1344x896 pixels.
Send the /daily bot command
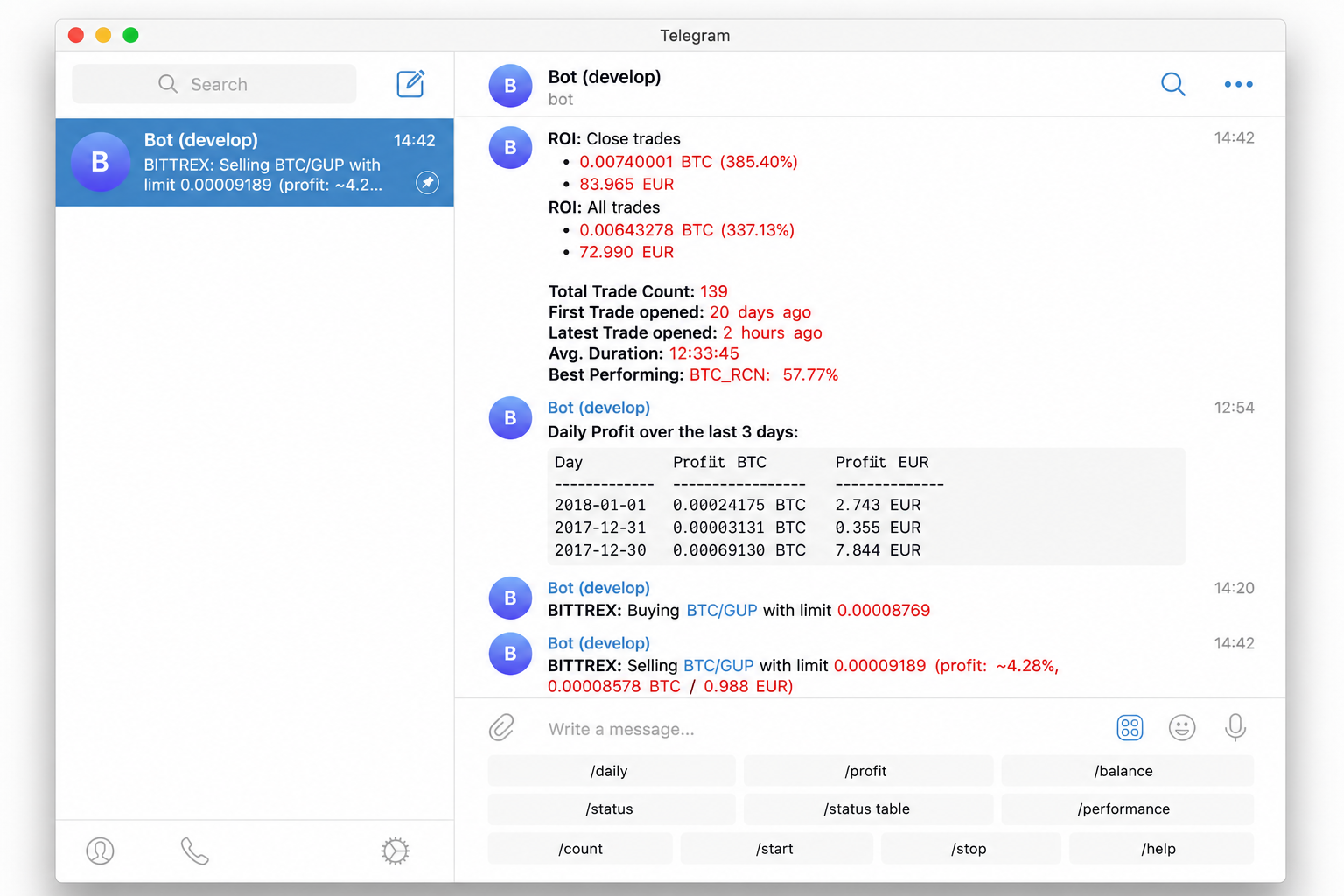(x=611, y=771)
